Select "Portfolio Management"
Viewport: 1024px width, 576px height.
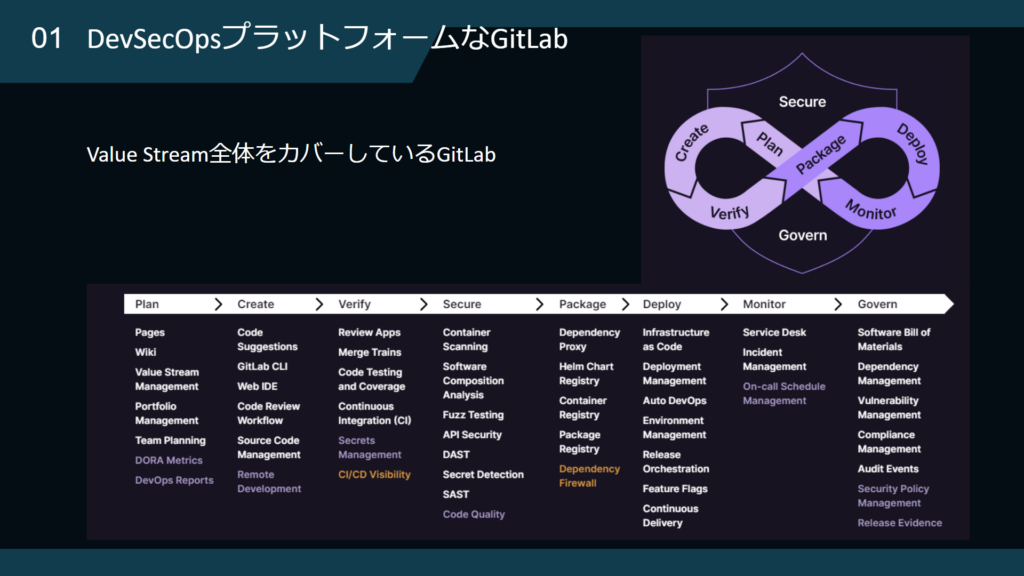[167, 413]
